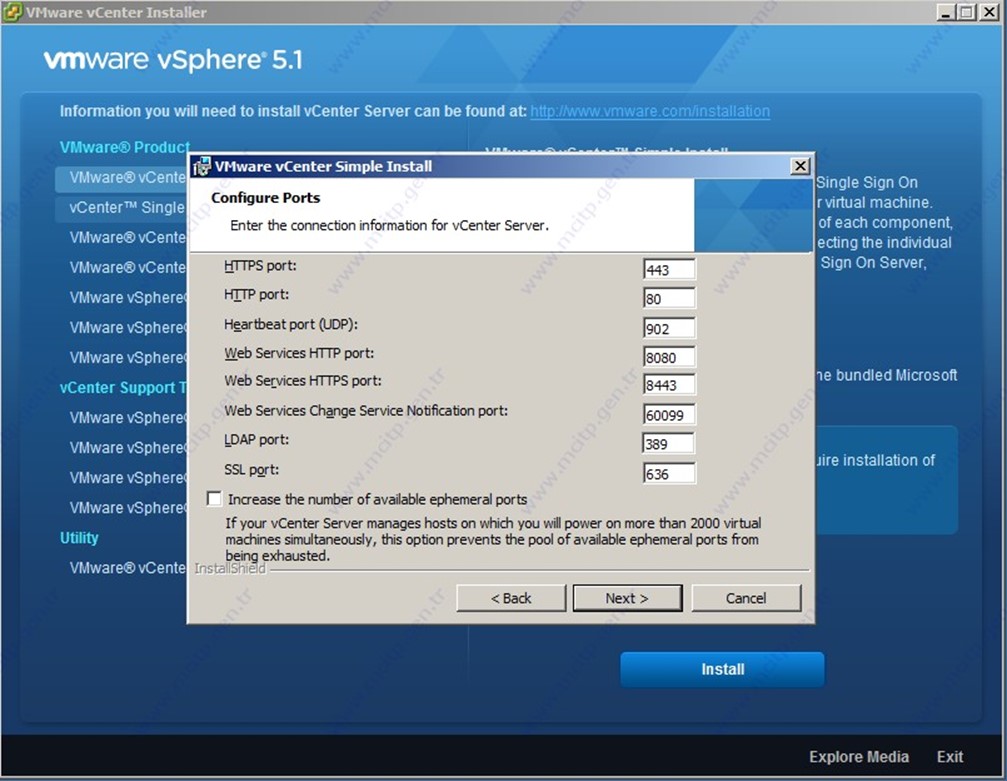Click the "LDAP port:" label
Image resolution: width=1007 pixels, height=781 pixels.
pos(256,439)
